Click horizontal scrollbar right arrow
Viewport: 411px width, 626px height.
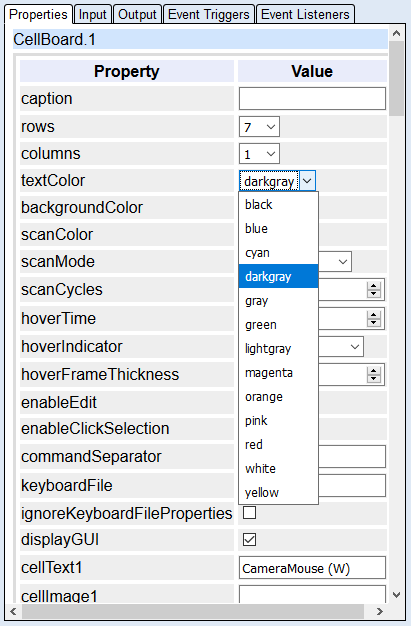point(379,611)
